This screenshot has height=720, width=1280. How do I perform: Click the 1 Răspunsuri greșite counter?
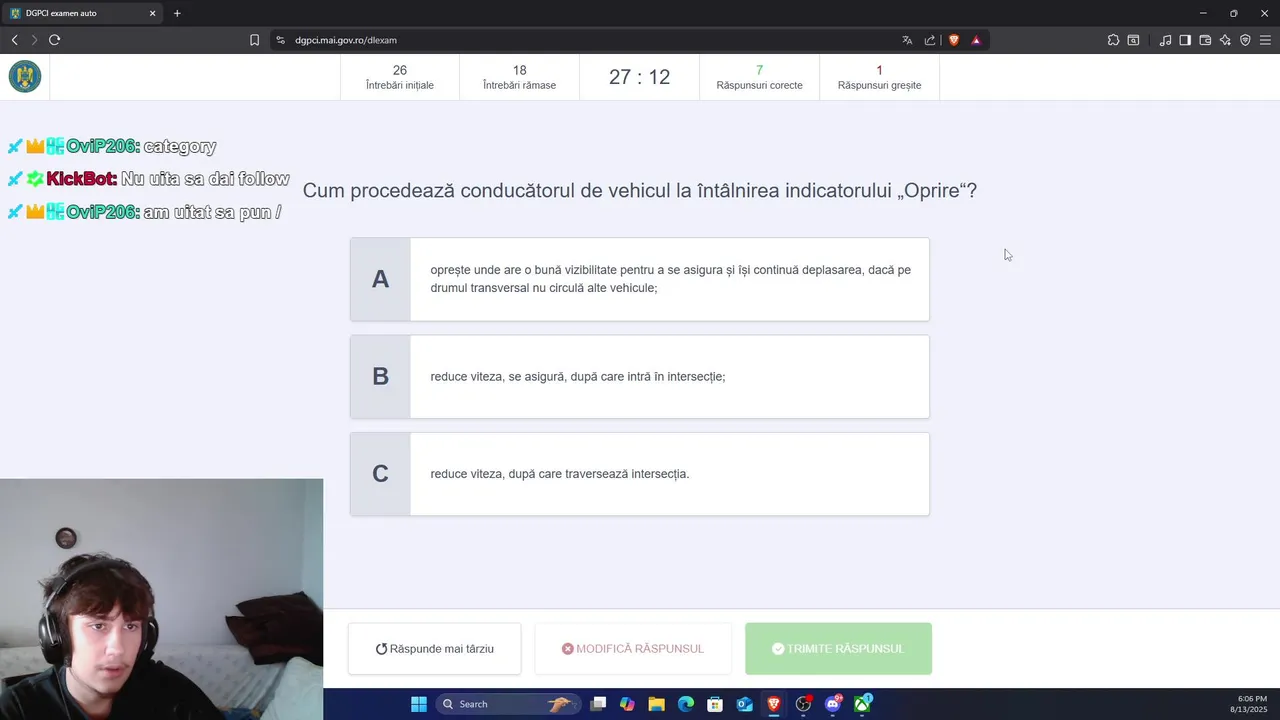pos(879,77)
